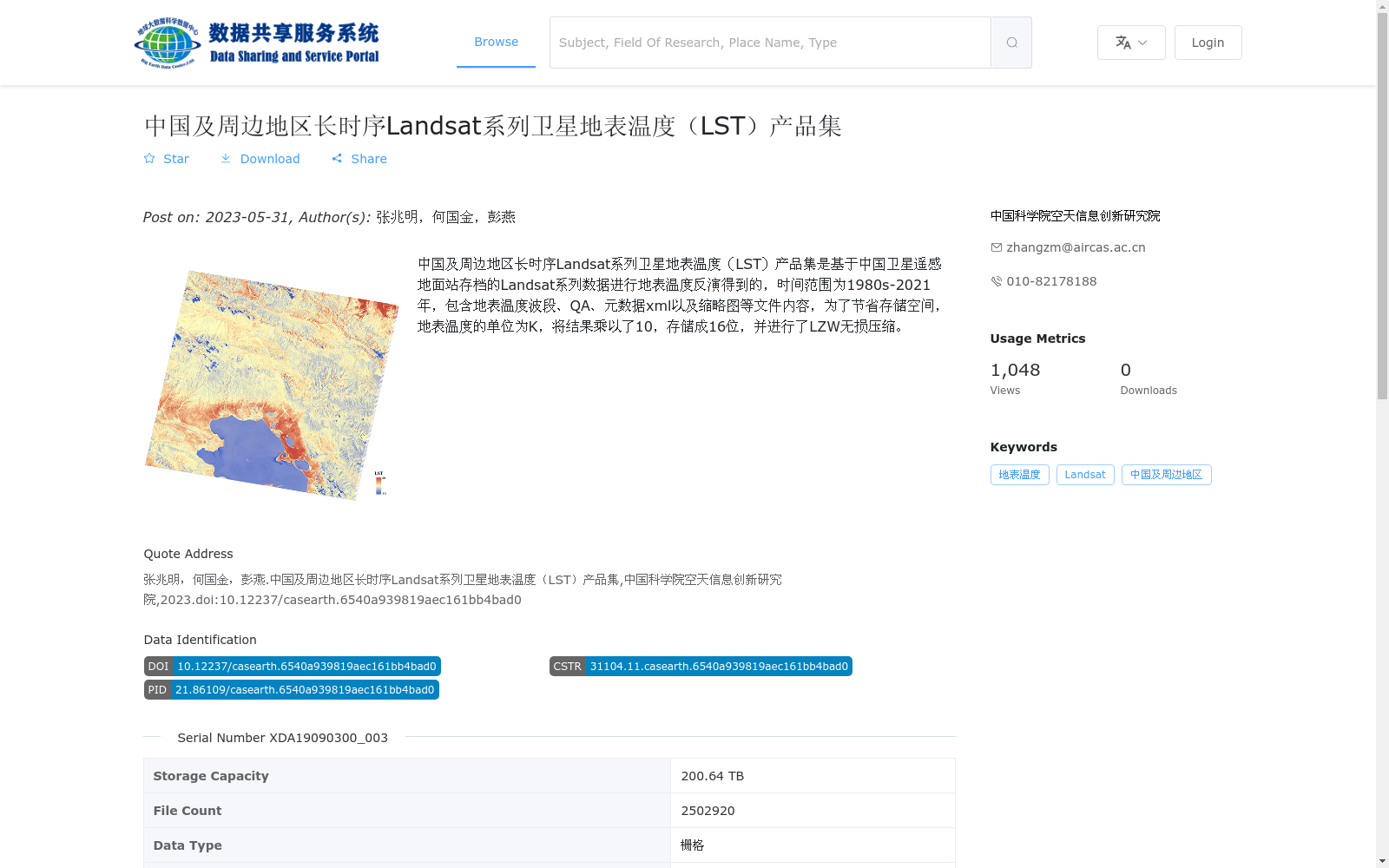Click the language translation icon
The image size is (1389, 868).
1122,42
